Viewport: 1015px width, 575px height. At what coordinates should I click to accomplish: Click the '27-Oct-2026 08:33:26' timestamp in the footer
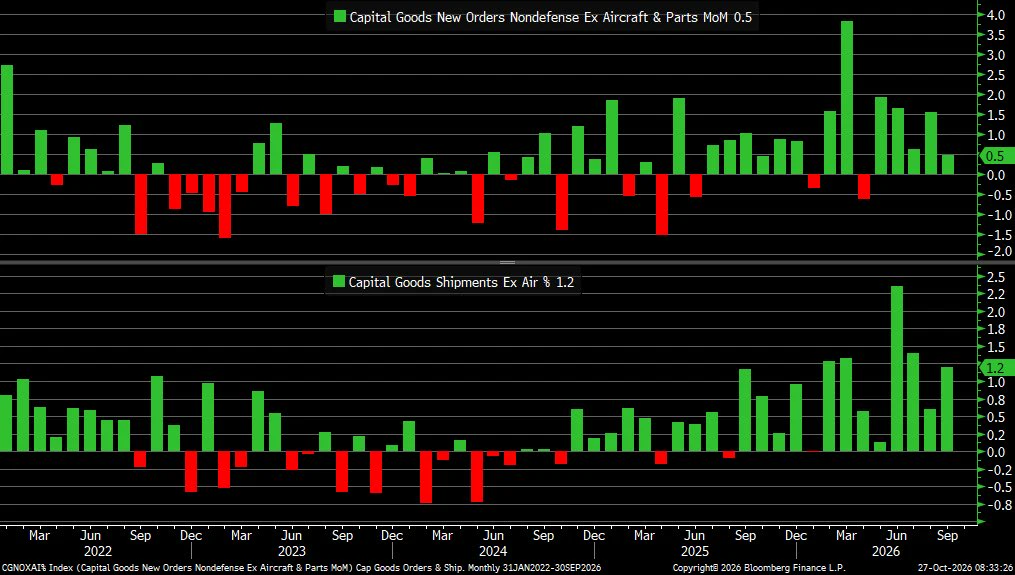click(x=965, y=568)
